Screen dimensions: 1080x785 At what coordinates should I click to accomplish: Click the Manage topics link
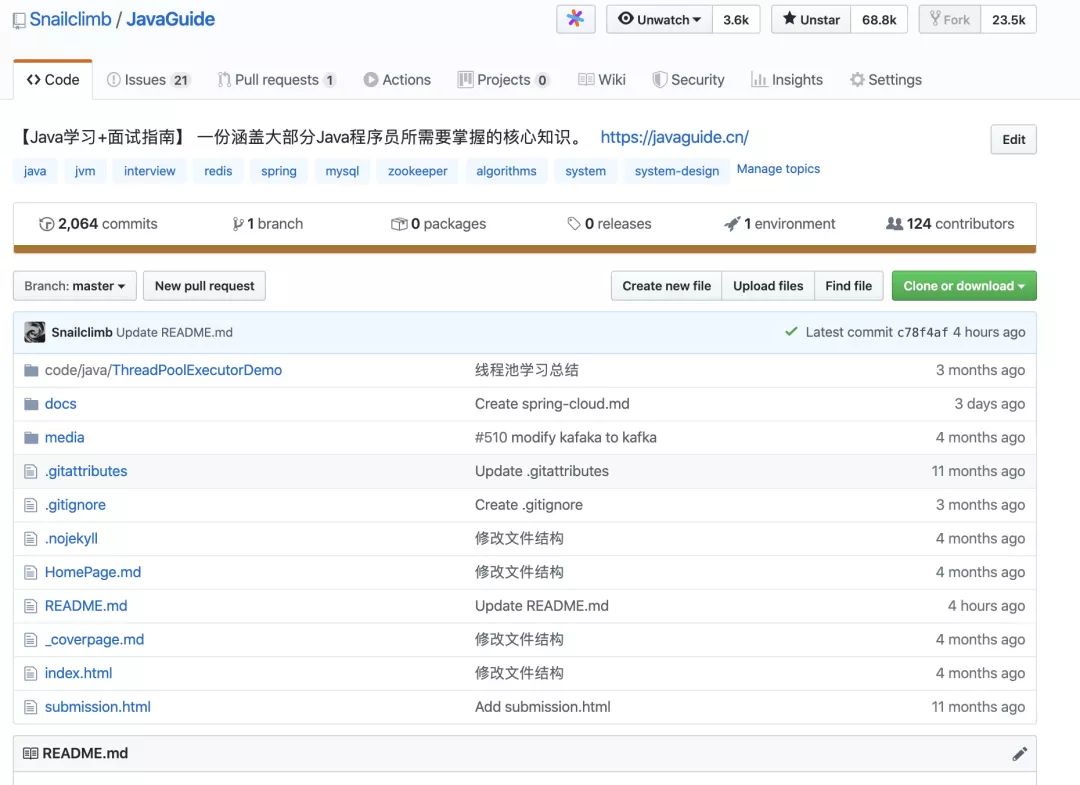coord(778,169)
